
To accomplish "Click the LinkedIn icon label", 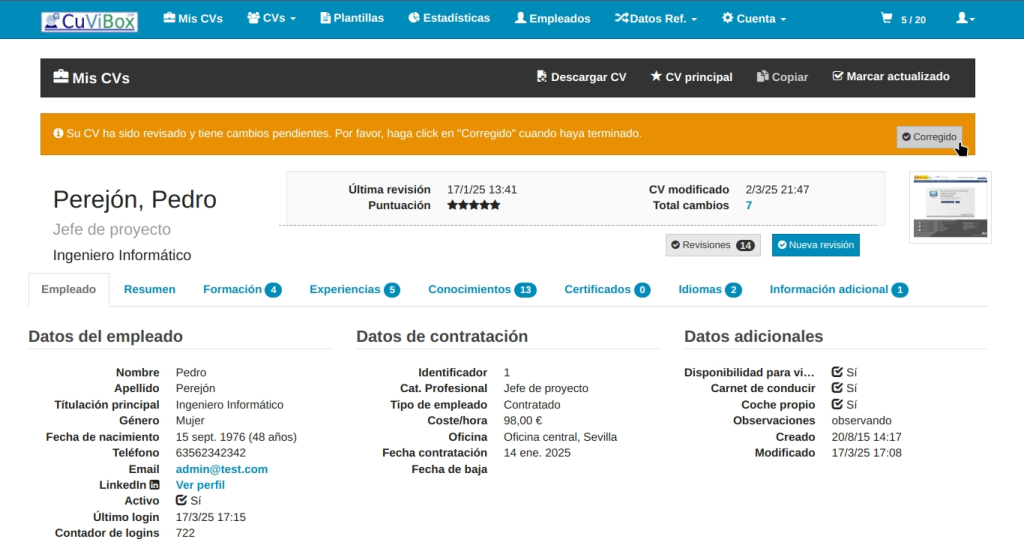I will coord(154,485).
